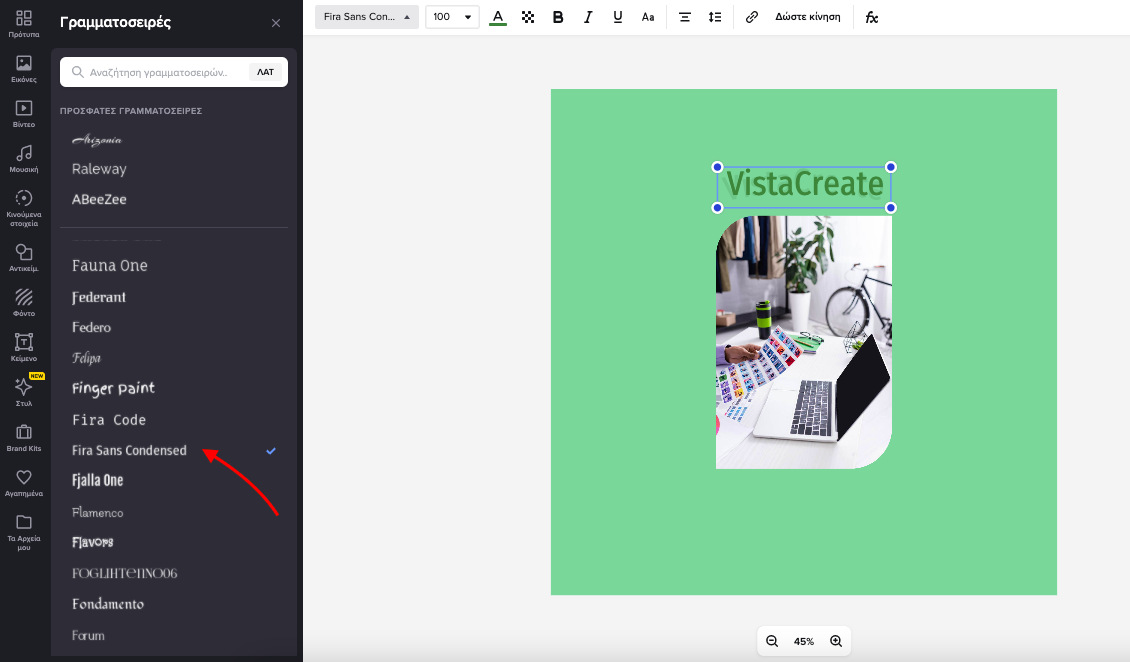Open Κινούμενα στοιχεία animated elements panel
1130x662 pixels.
pos(24,208)
